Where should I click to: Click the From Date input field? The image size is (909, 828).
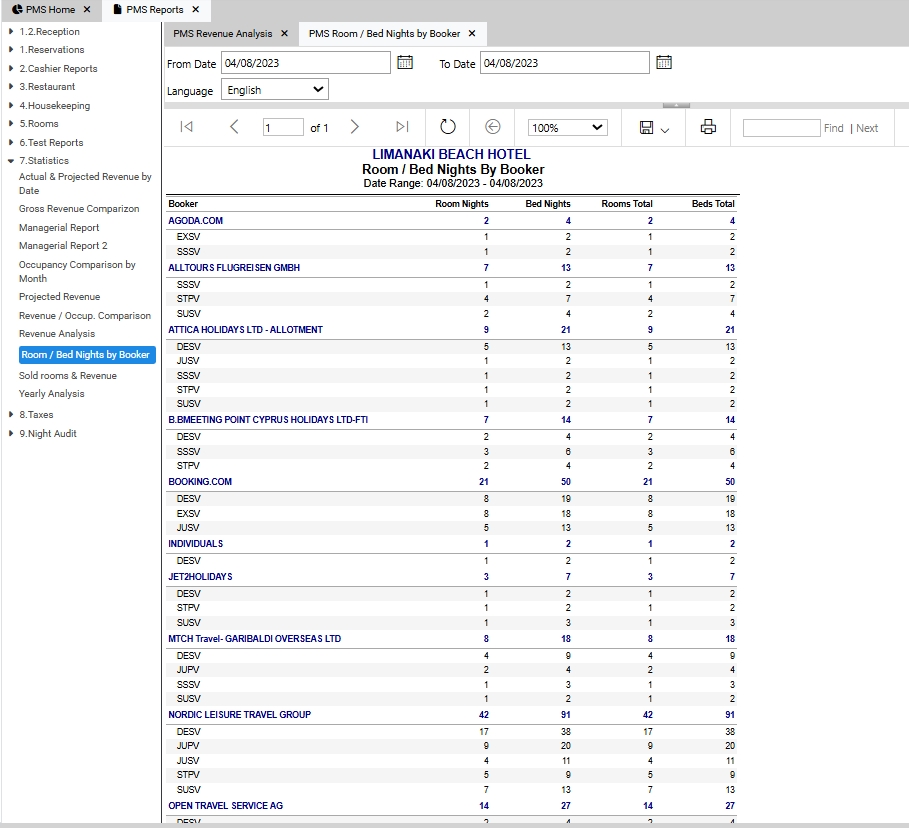(x=306, y=63)
